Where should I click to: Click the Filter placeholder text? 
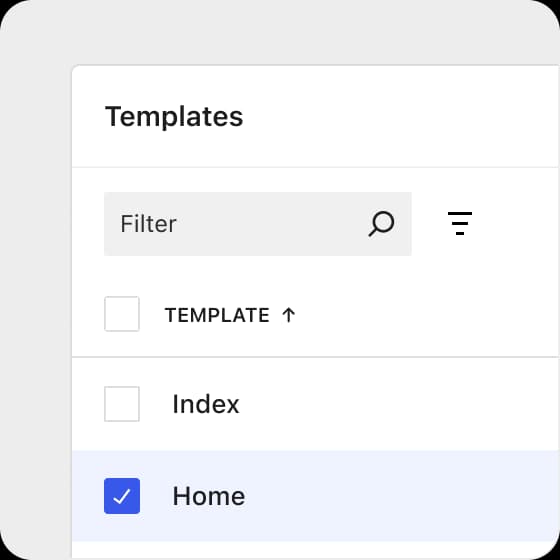click(148, 224)
